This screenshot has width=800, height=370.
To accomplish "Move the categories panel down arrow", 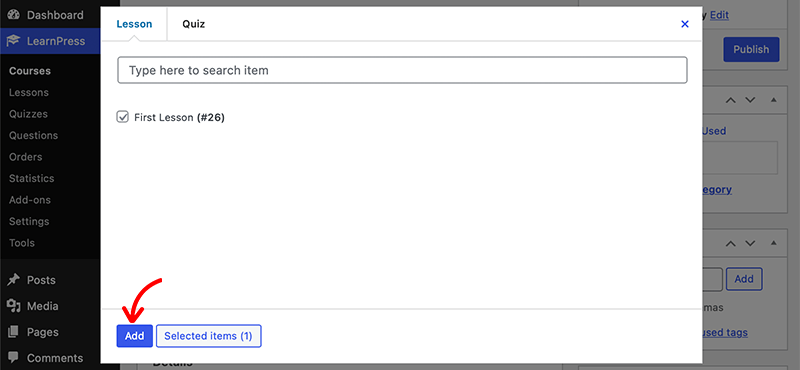I will pyautogui.click(x=749, y=100).
